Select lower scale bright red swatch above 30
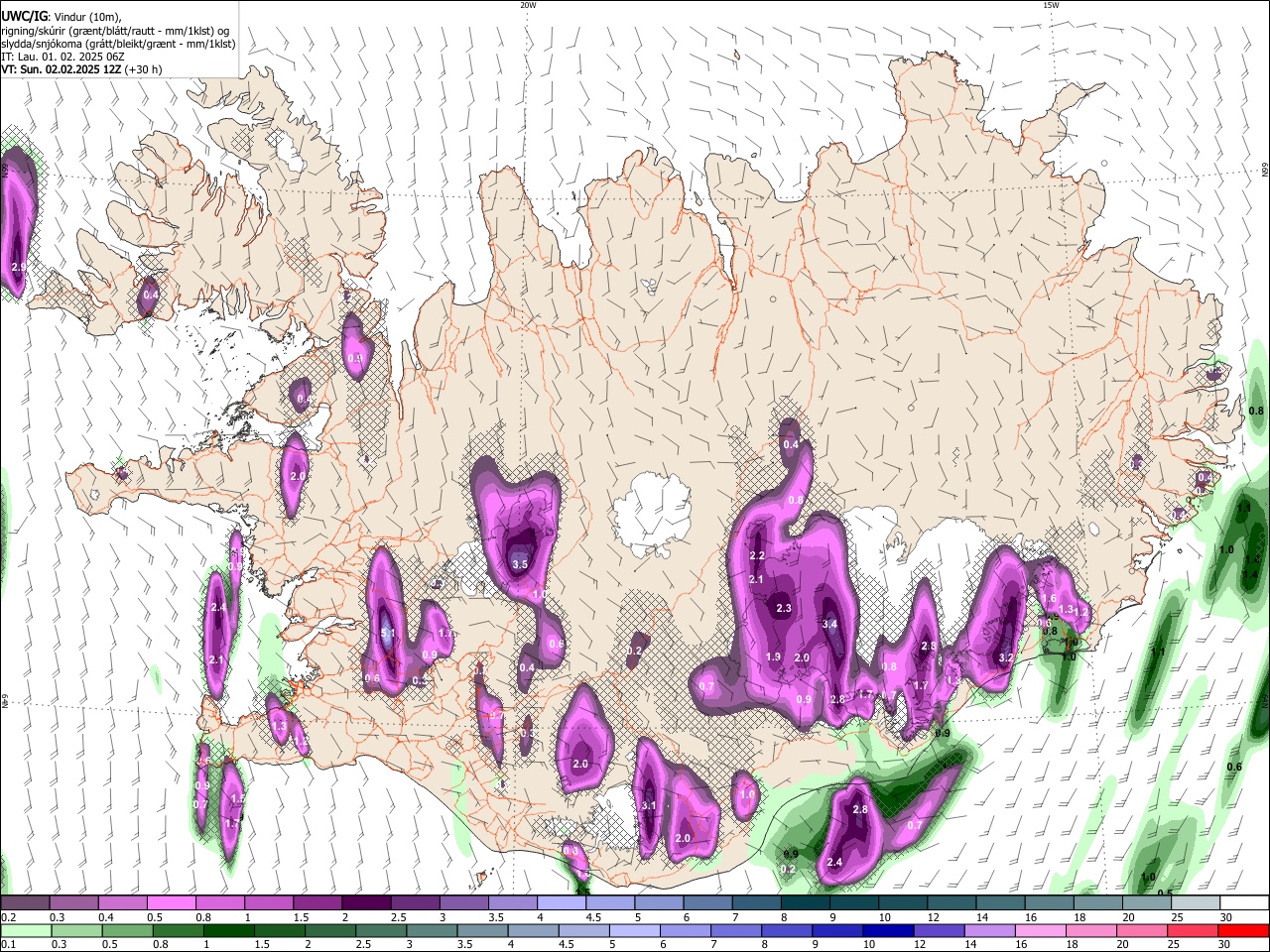This screenshot has height=952, width=1270. coord(1242,930)
